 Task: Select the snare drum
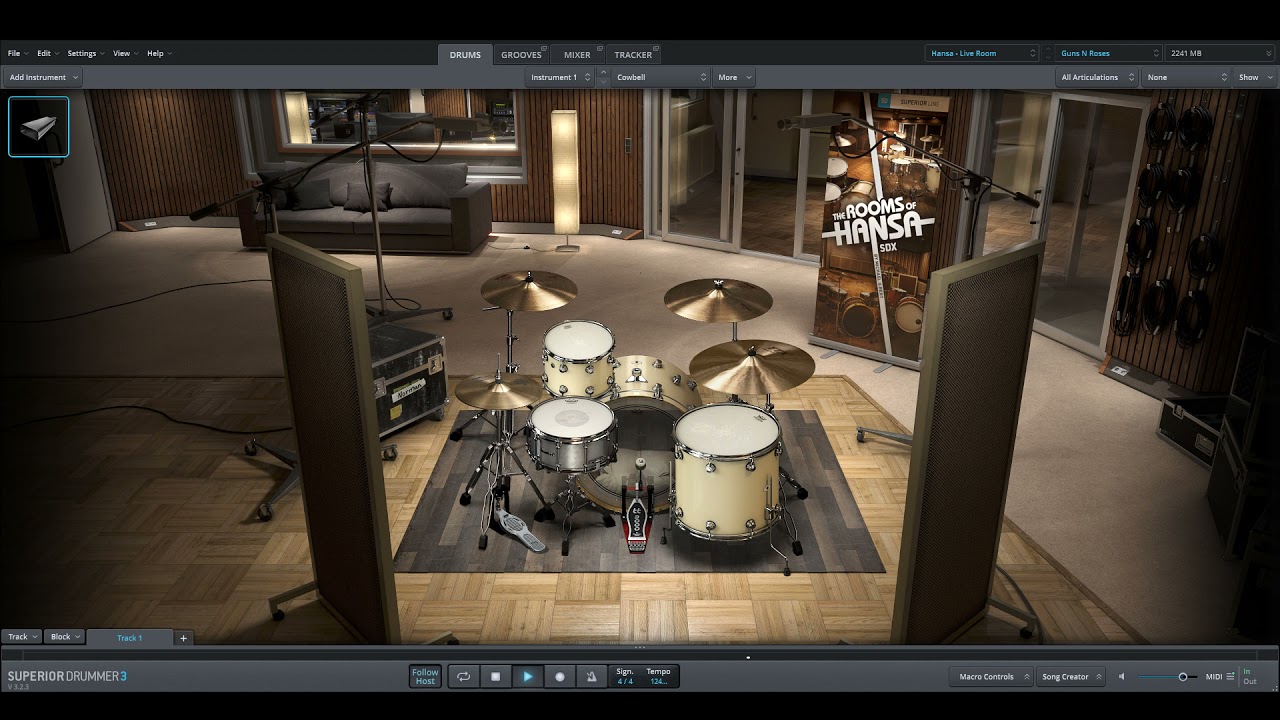tap(571, 433)
